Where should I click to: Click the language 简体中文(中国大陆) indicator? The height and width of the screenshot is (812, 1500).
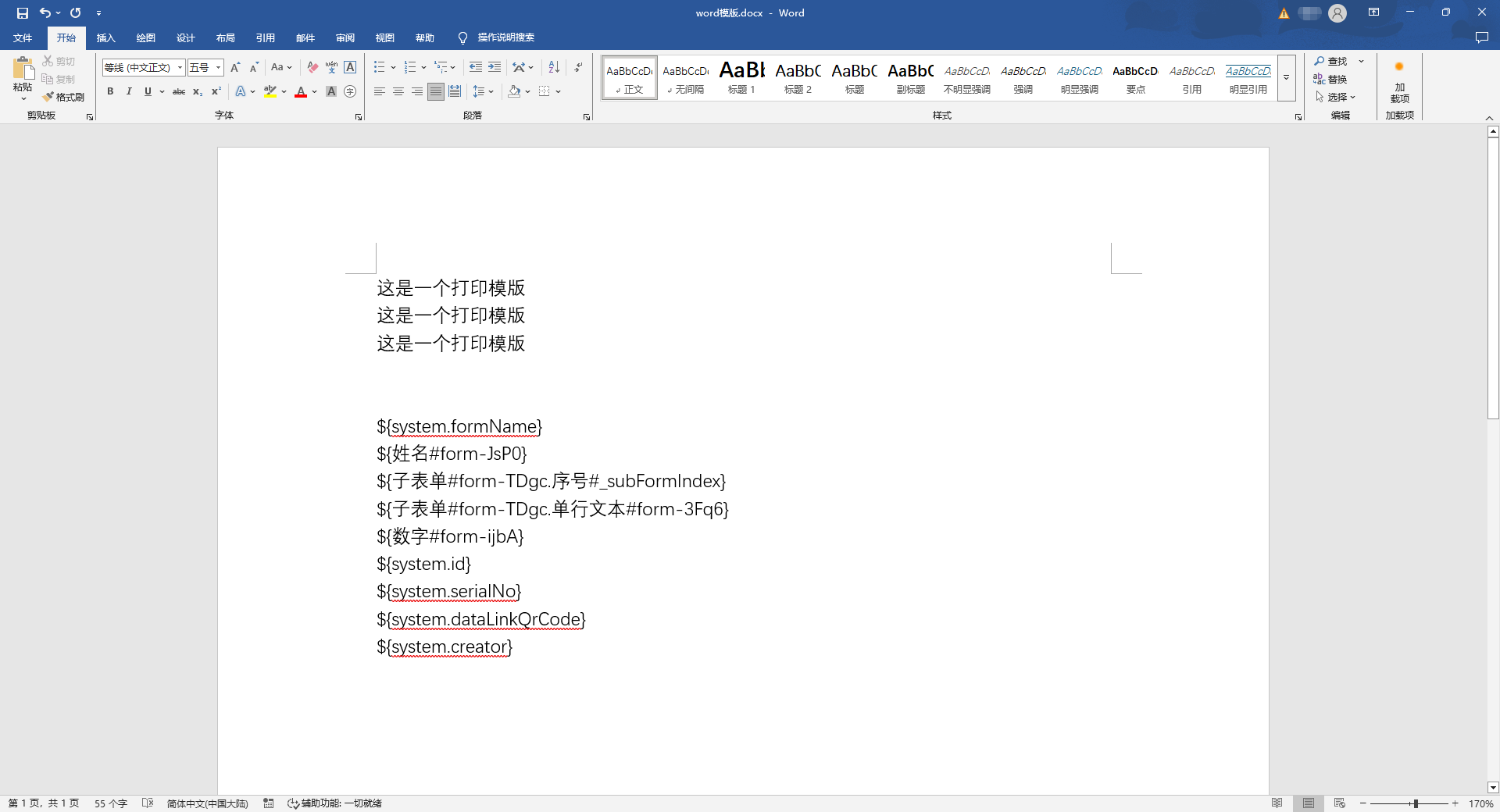click(207, 803)
